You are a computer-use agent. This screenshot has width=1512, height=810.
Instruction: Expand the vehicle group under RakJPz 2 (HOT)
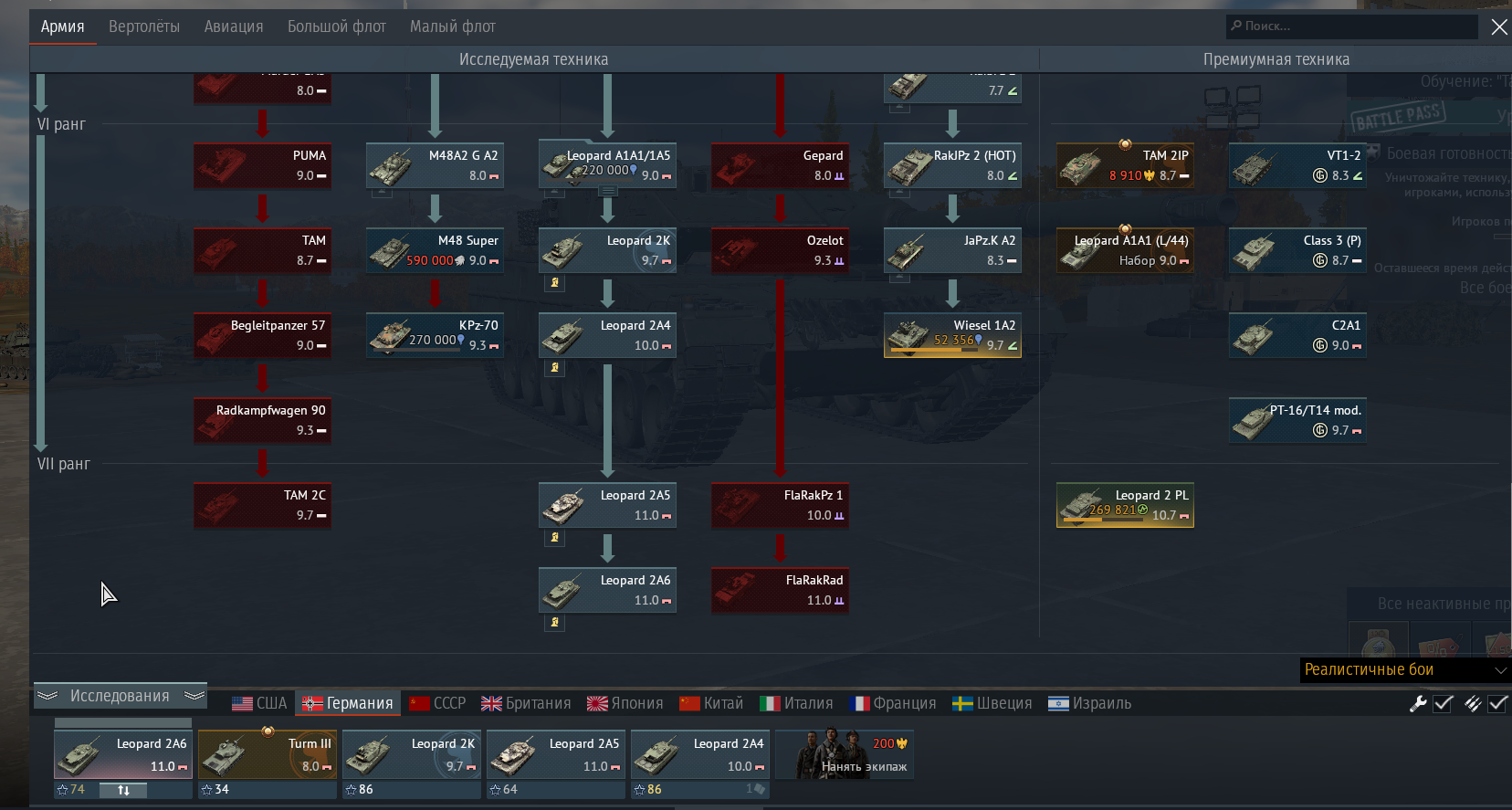coord(900,192)
